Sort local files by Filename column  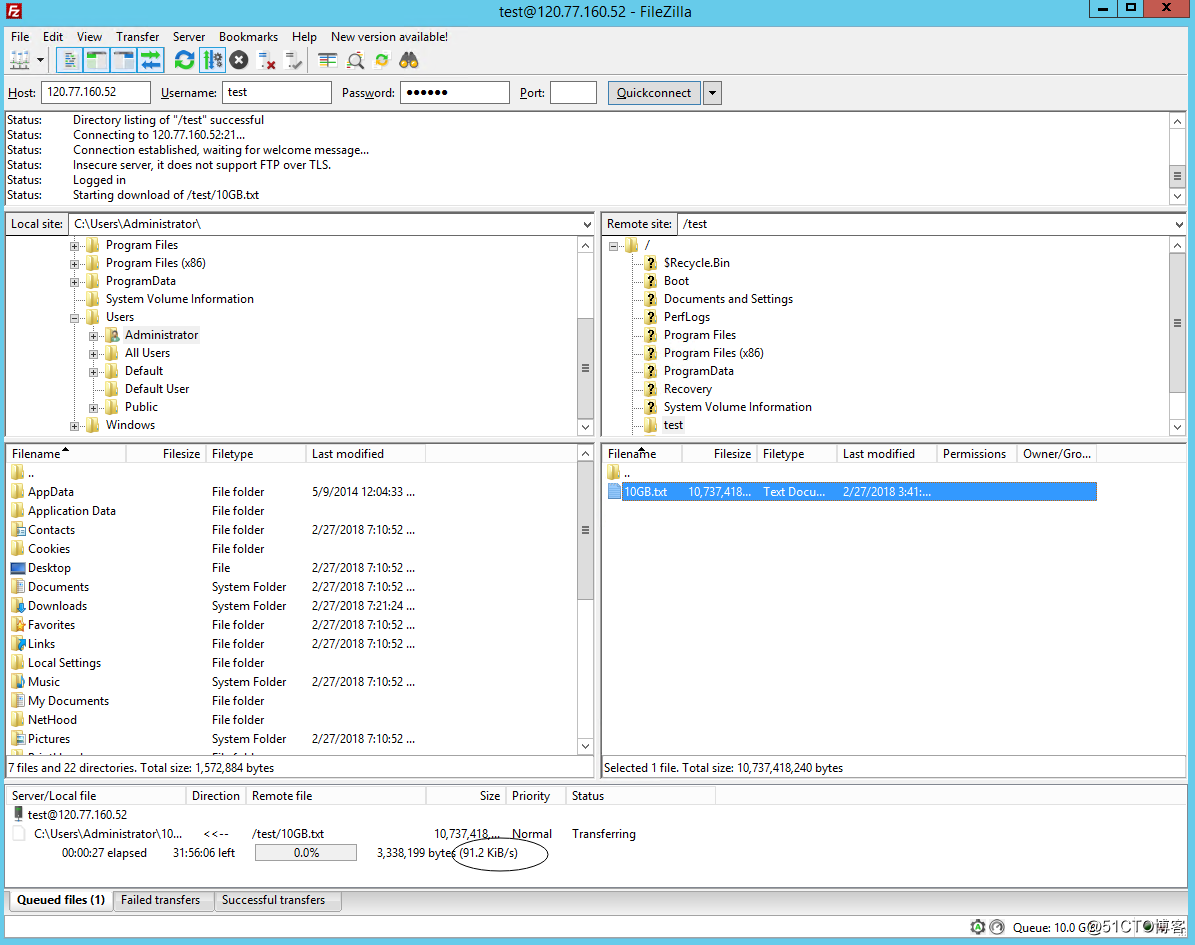[x=66, y=453]
